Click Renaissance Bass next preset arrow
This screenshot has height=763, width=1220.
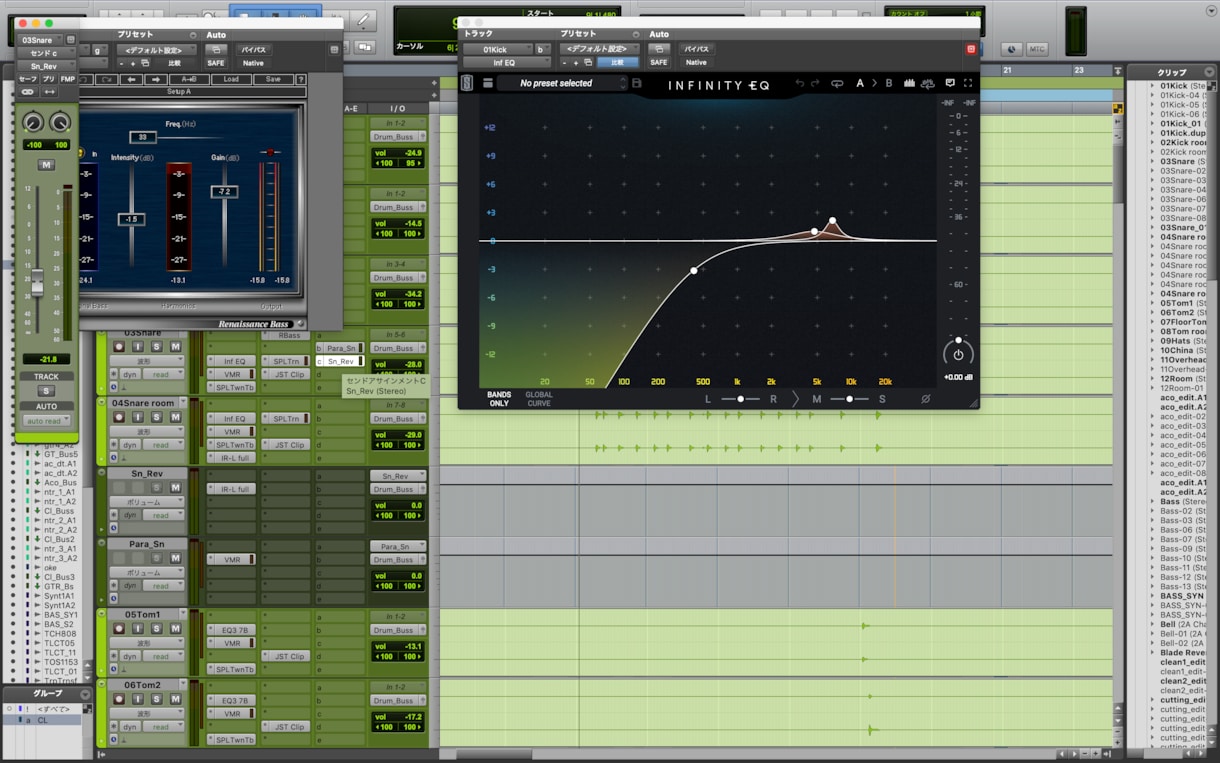tap(156, 79)
